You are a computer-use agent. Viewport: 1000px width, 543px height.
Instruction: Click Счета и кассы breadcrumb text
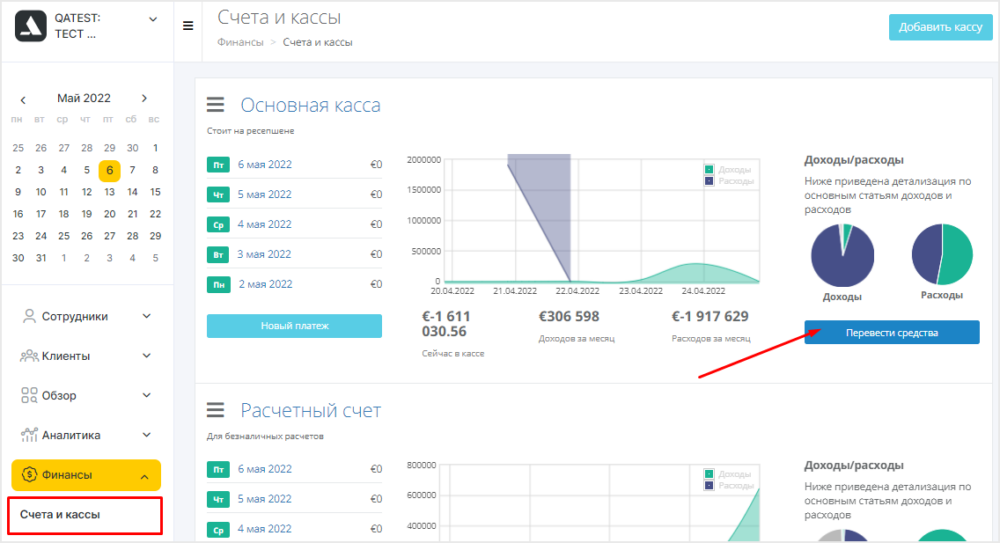(318, 42)
